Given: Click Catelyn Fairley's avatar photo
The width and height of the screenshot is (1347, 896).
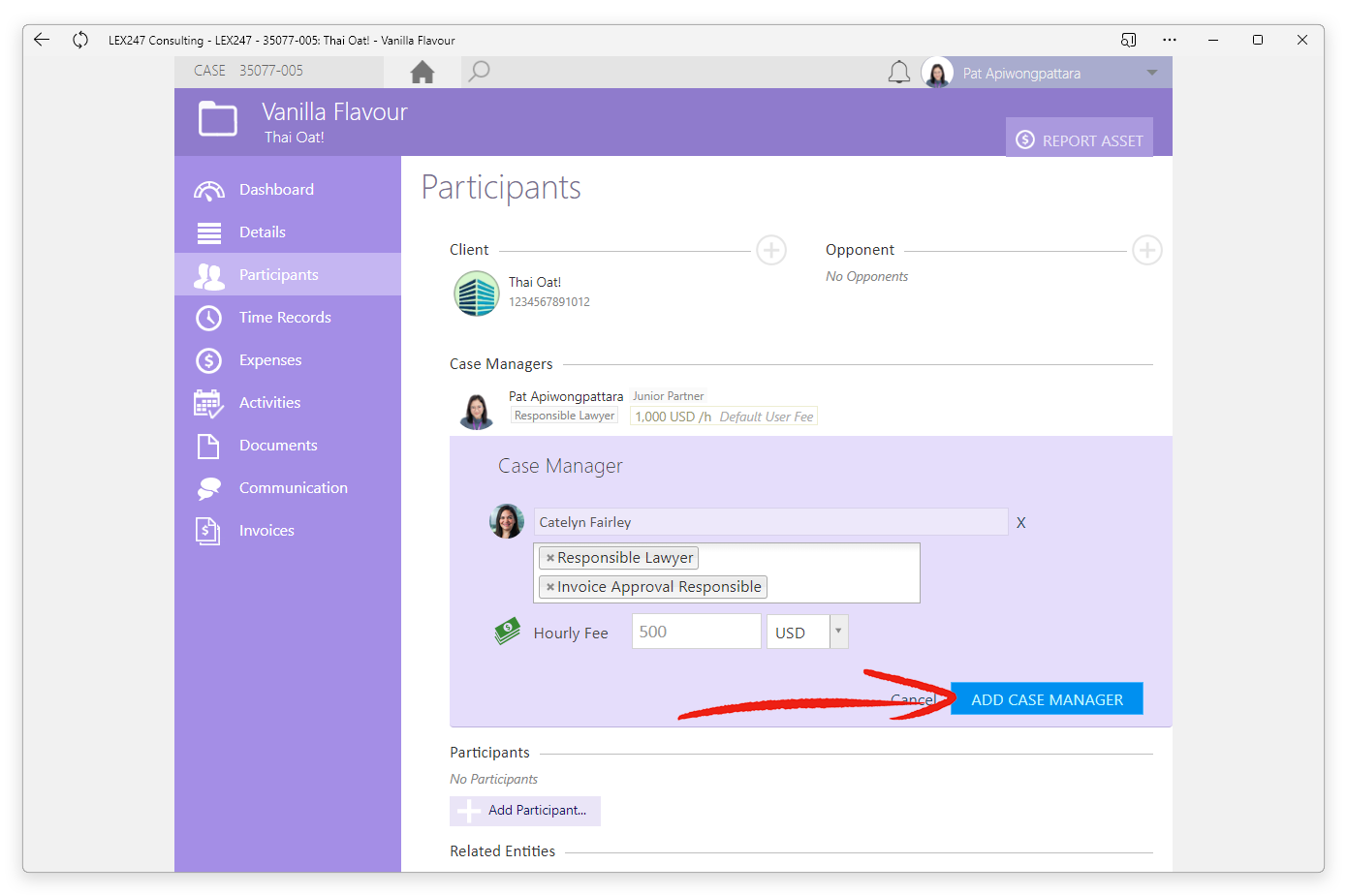Looking at the screenshot, I should pyautogui.click(x=507, y=521).
